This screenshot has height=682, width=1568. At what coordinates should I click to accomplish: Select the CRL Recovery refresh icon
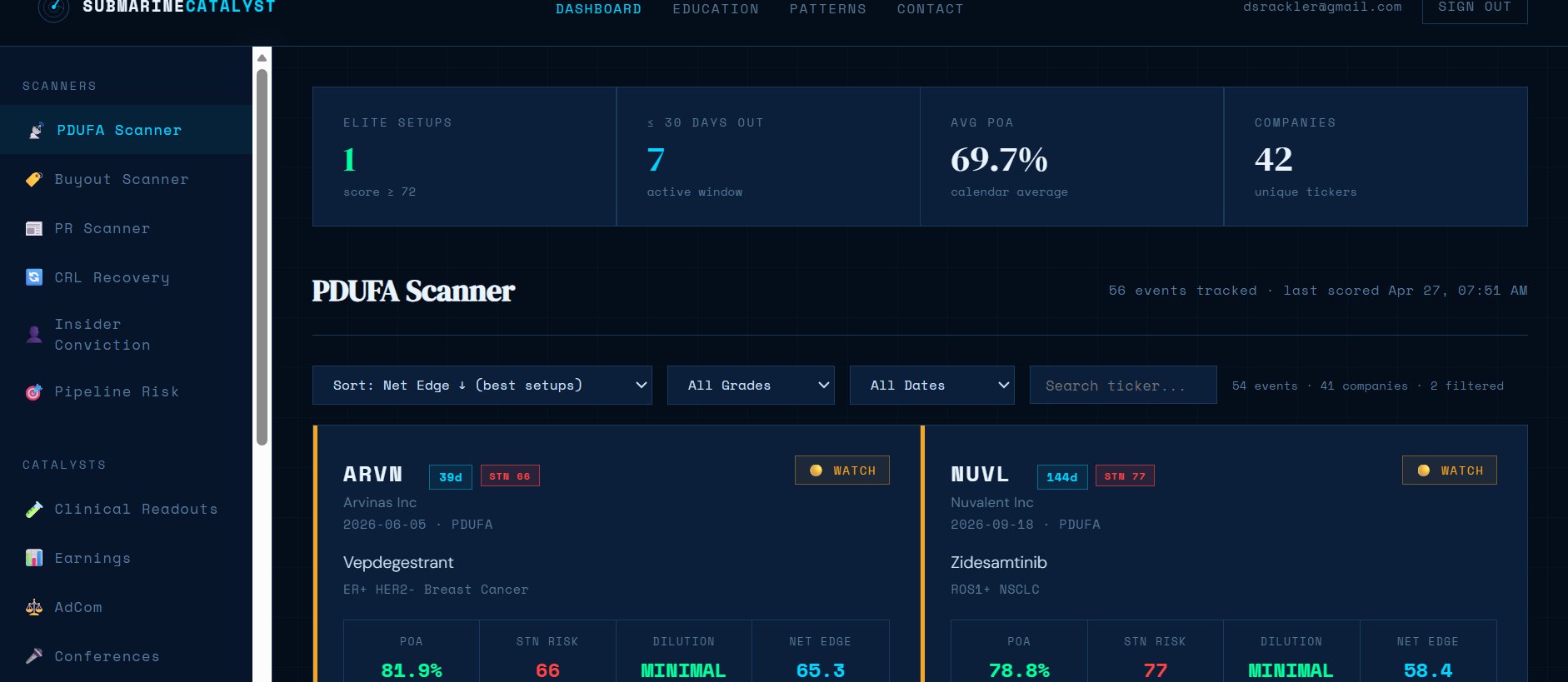tap(34, 277)
